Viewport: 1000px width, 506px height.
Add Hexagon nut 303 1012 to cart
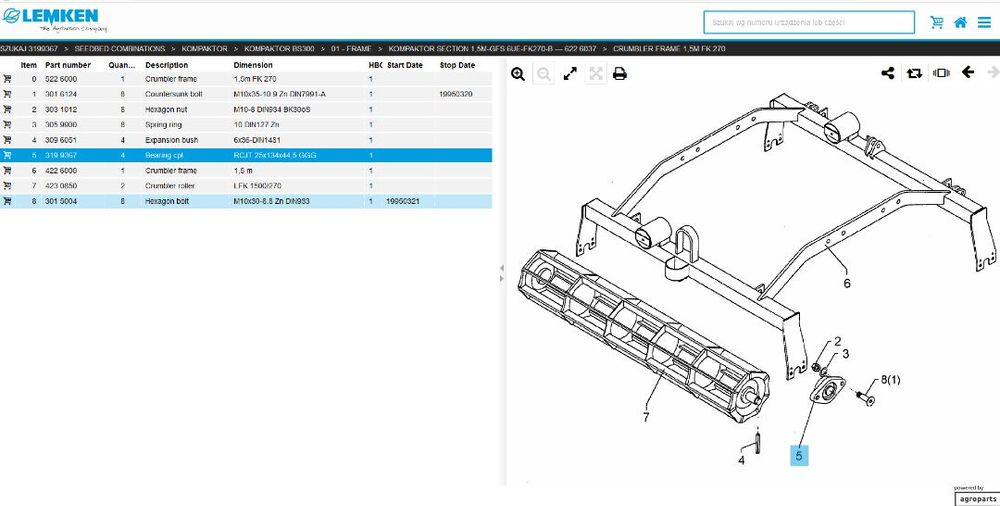(7, 110)
